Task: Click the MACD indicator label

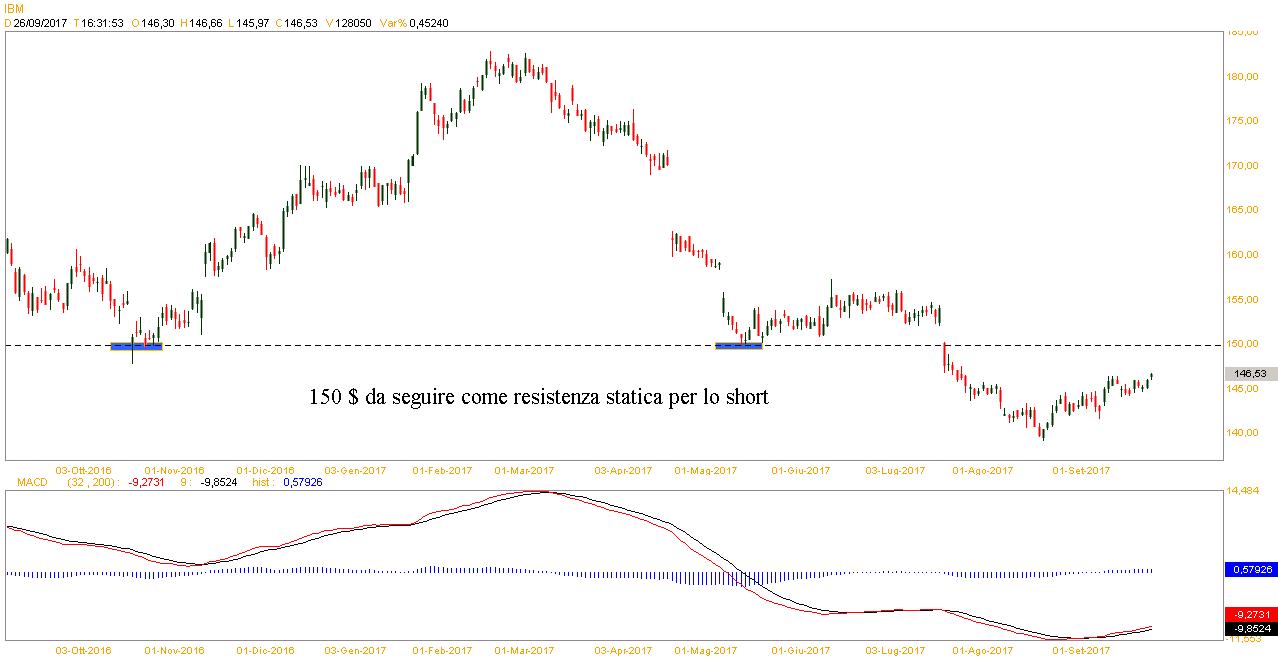Action: [31, 481]
